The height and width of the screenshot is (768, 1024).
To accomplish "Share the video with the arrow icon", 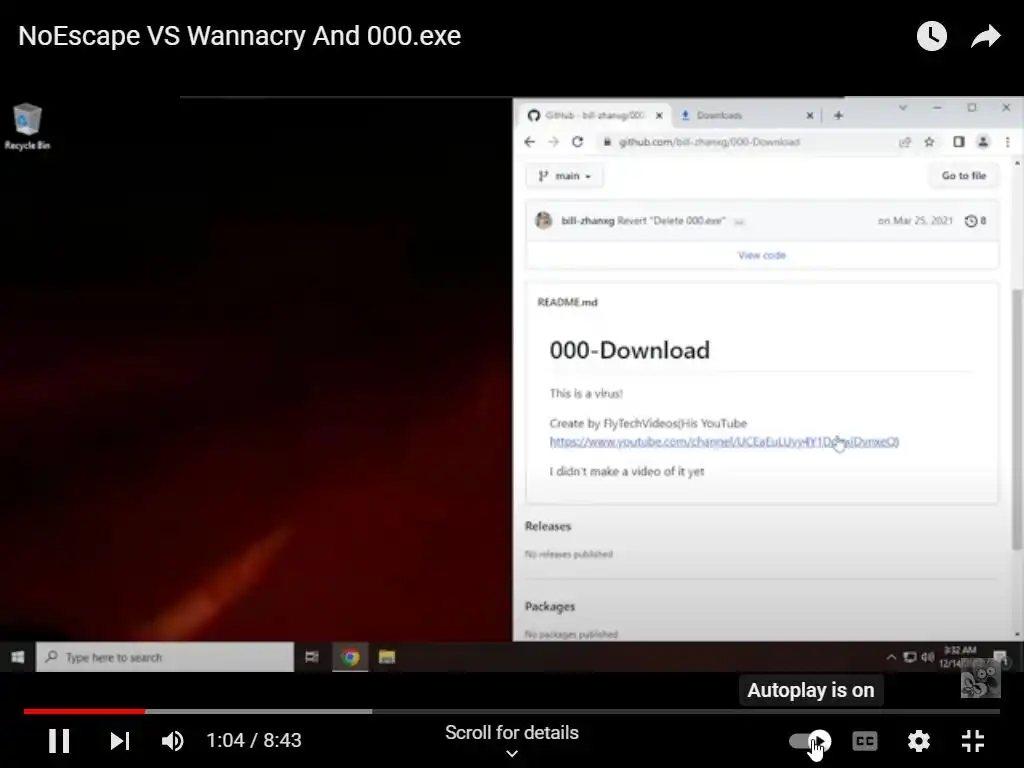I will 985,36.
